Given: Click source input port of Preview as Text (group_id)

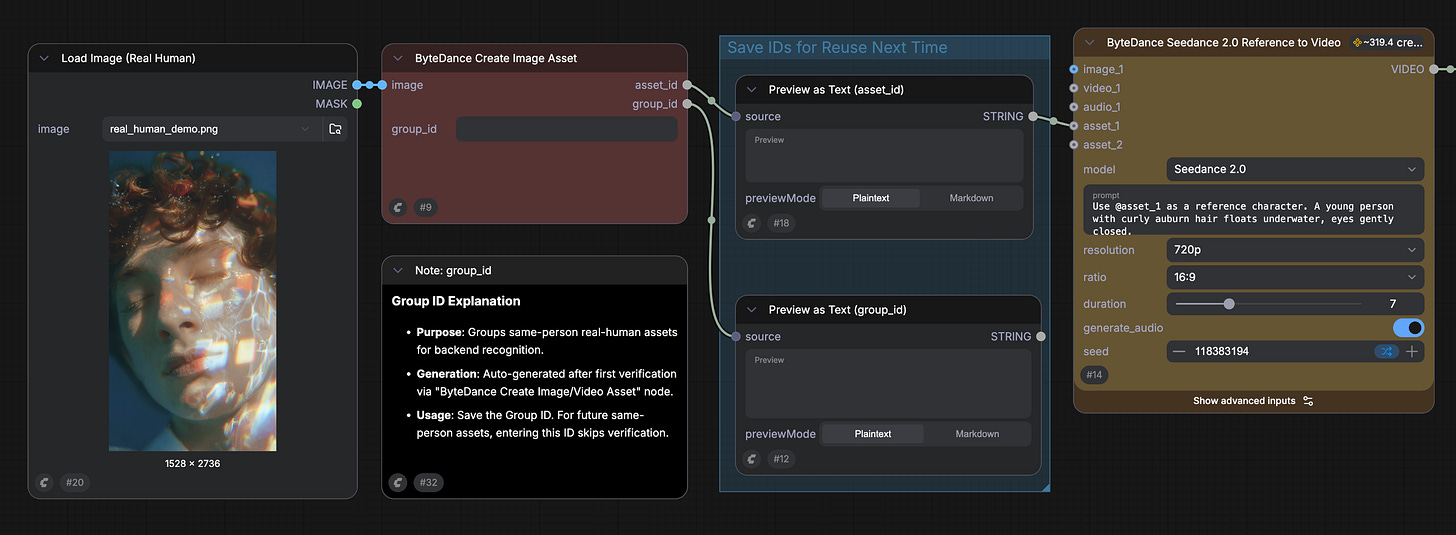Looking at the screenshot, I should click(736, 337).
